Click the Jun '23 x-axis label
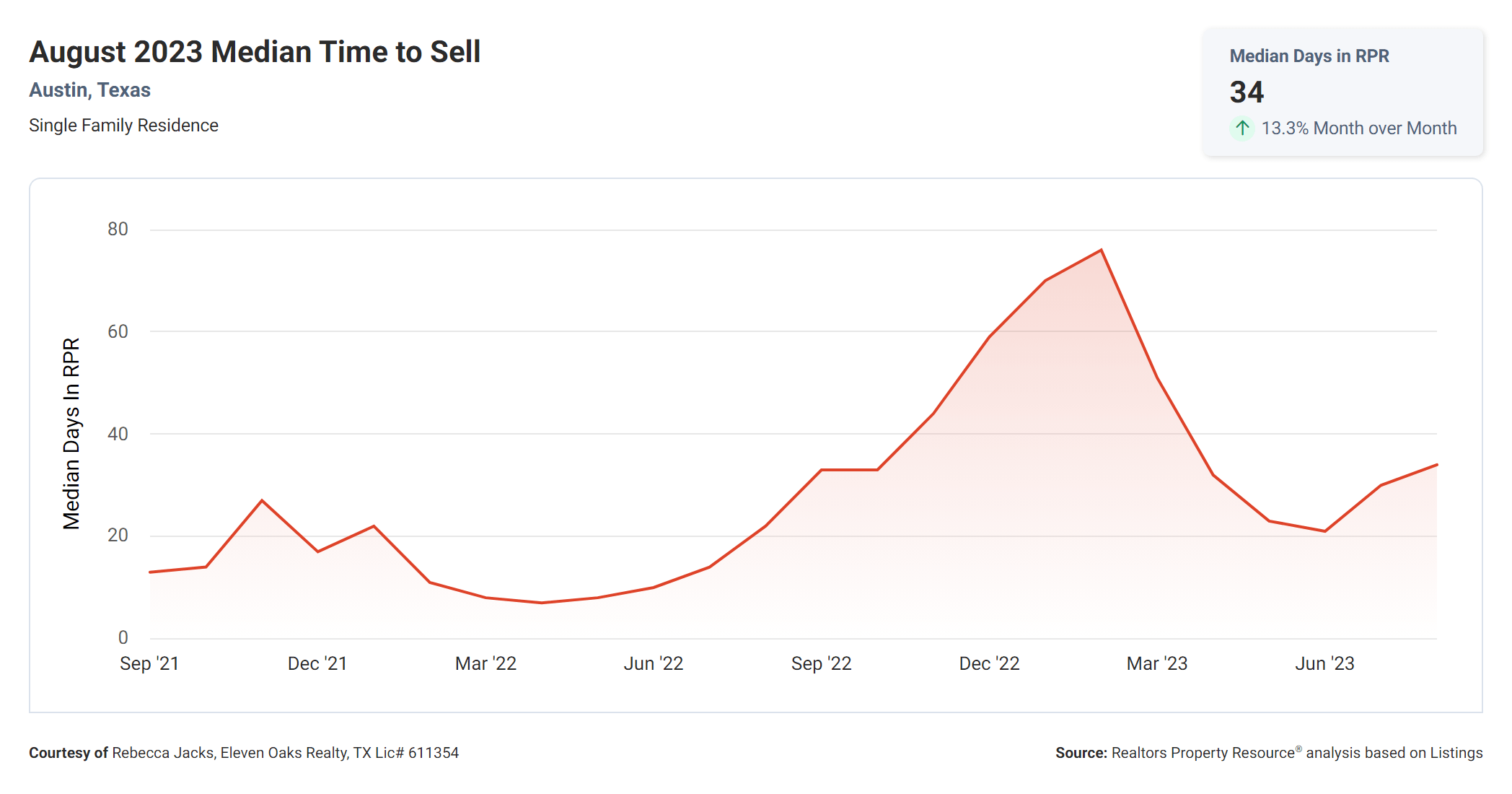Viewport: 1512px width, 794px height. [x=1324, y=663]
